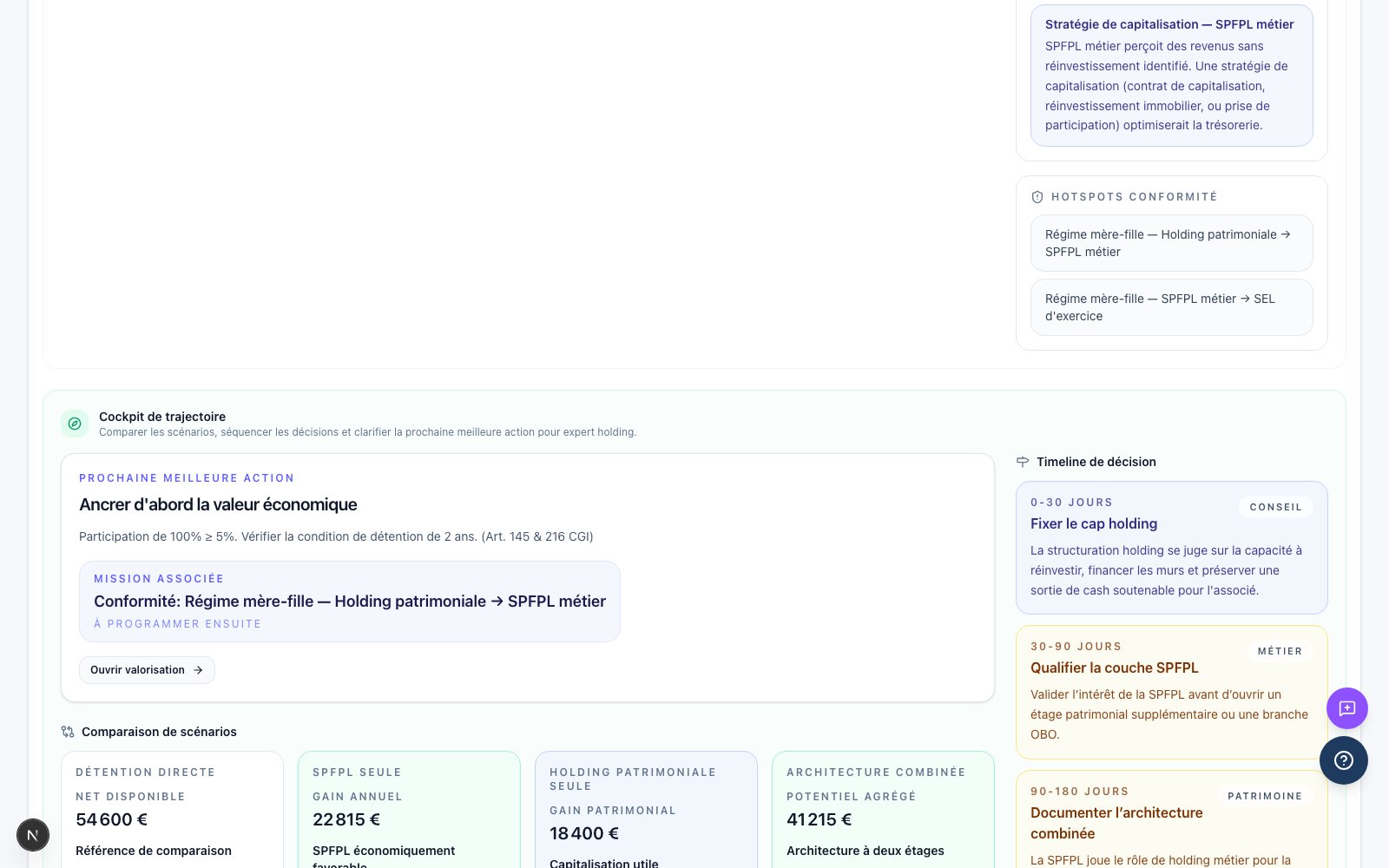Open the Fixer le cap holding timeline step
The width and height of the screenshot is (1389, 868).
(1171, 548)
